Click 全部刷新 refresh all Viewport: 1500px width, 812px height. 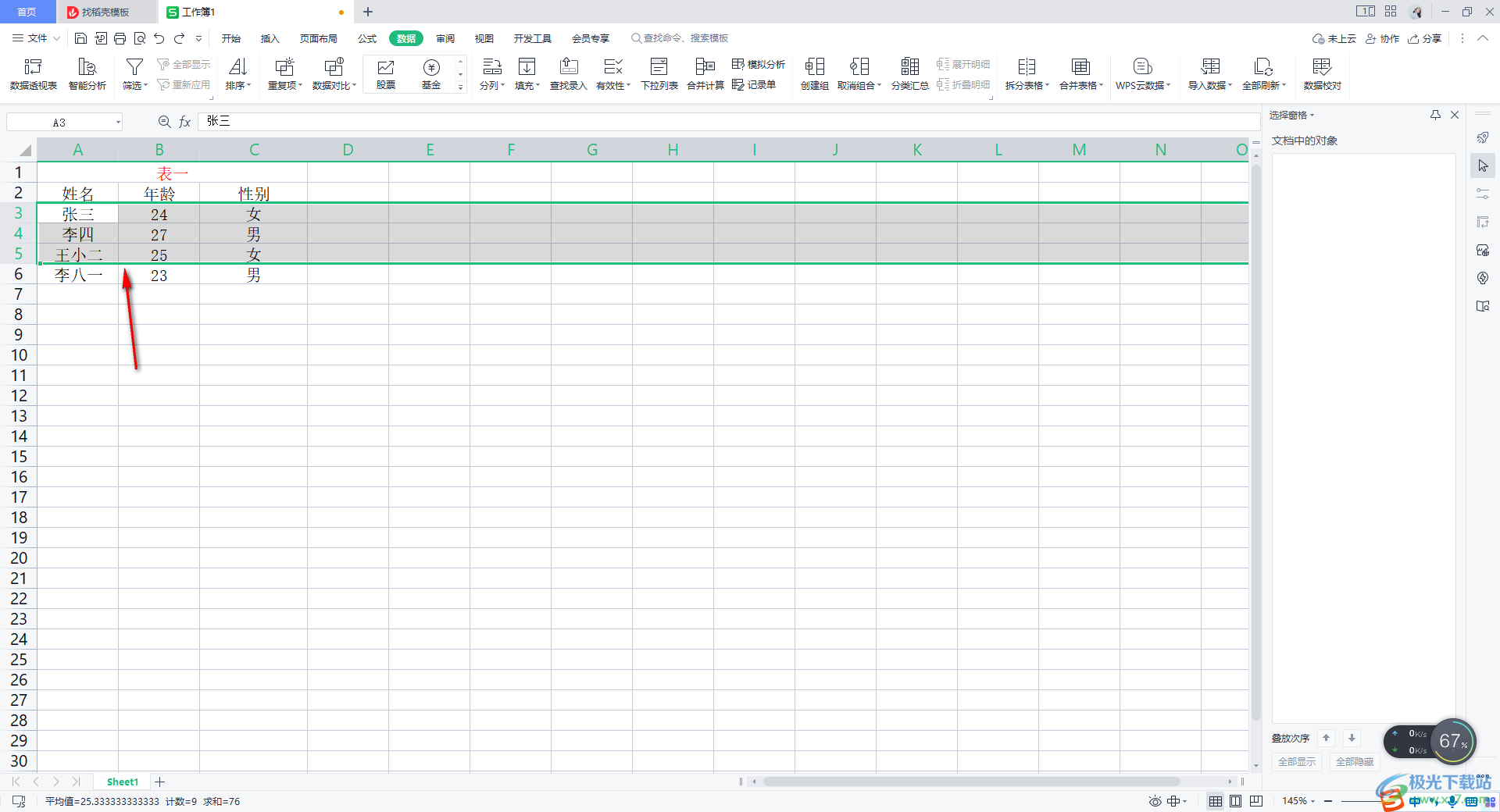coord(1264,74)
